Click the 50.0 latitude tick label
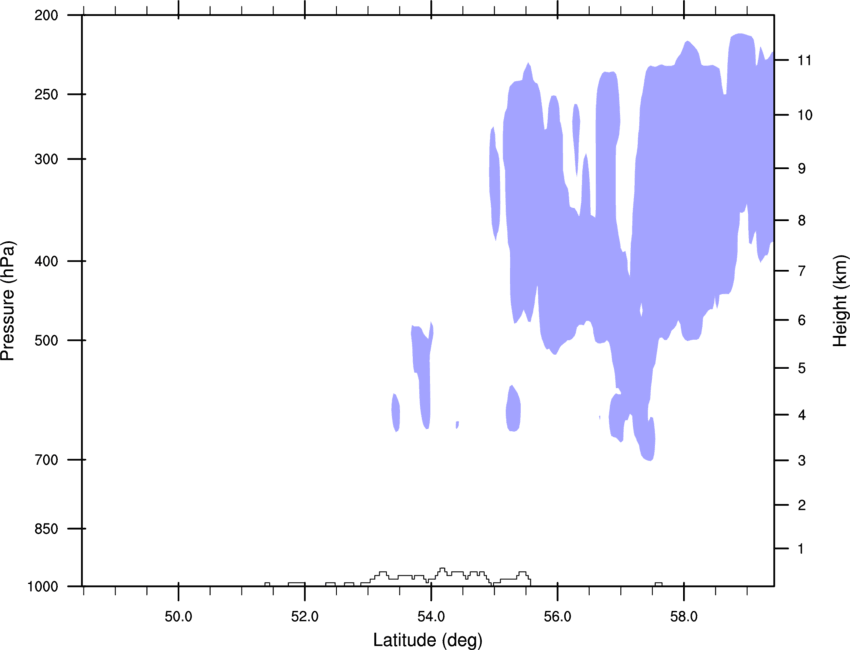The height and width of the screenshot is (650, 850). [x=178, y=617]
